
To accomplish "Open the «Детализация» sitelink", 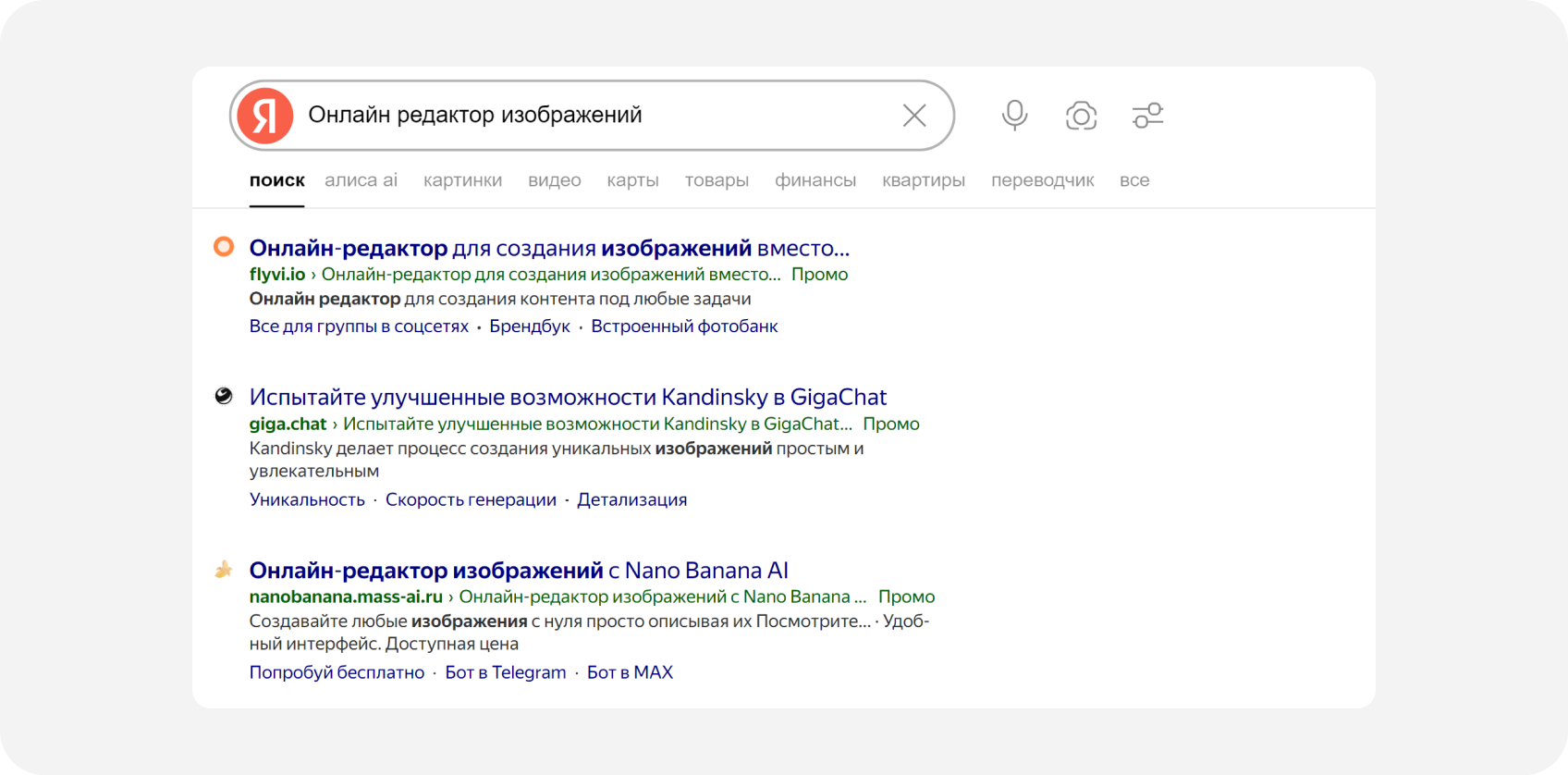I will [631, 499].
